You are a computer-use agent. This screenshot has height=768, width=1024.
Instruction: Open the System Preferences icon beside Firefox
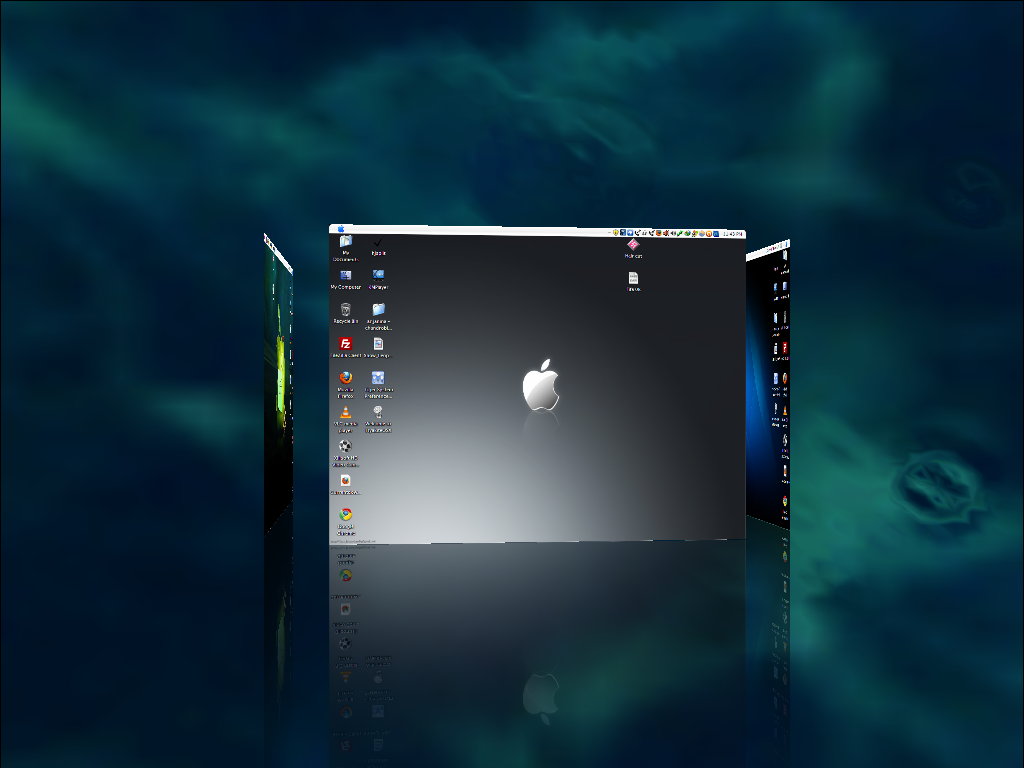click(x=378, y=377)
